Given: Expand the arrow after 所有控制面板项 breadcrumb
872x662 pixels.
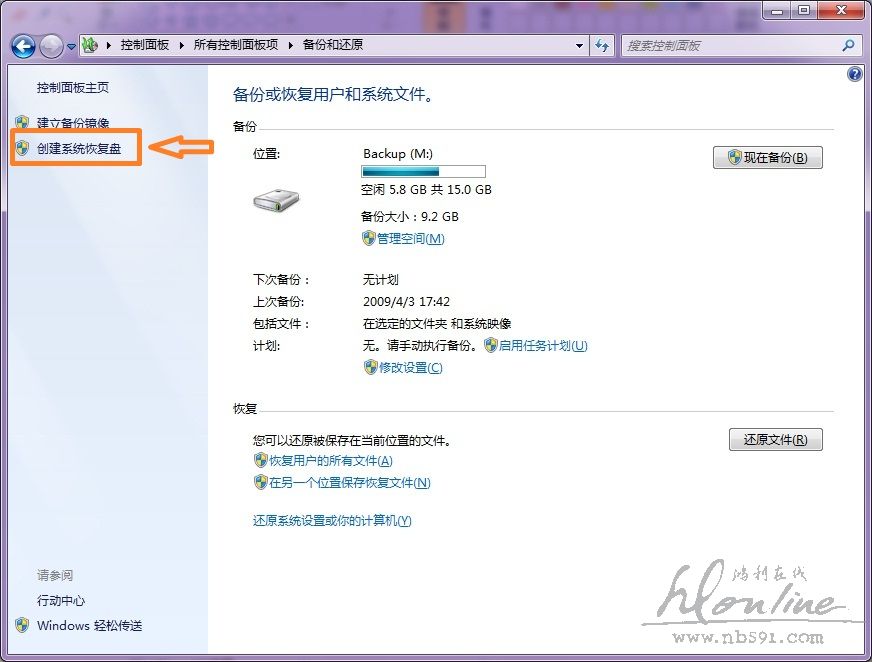Looking at the screenshot, I should (x=290, y=45).
